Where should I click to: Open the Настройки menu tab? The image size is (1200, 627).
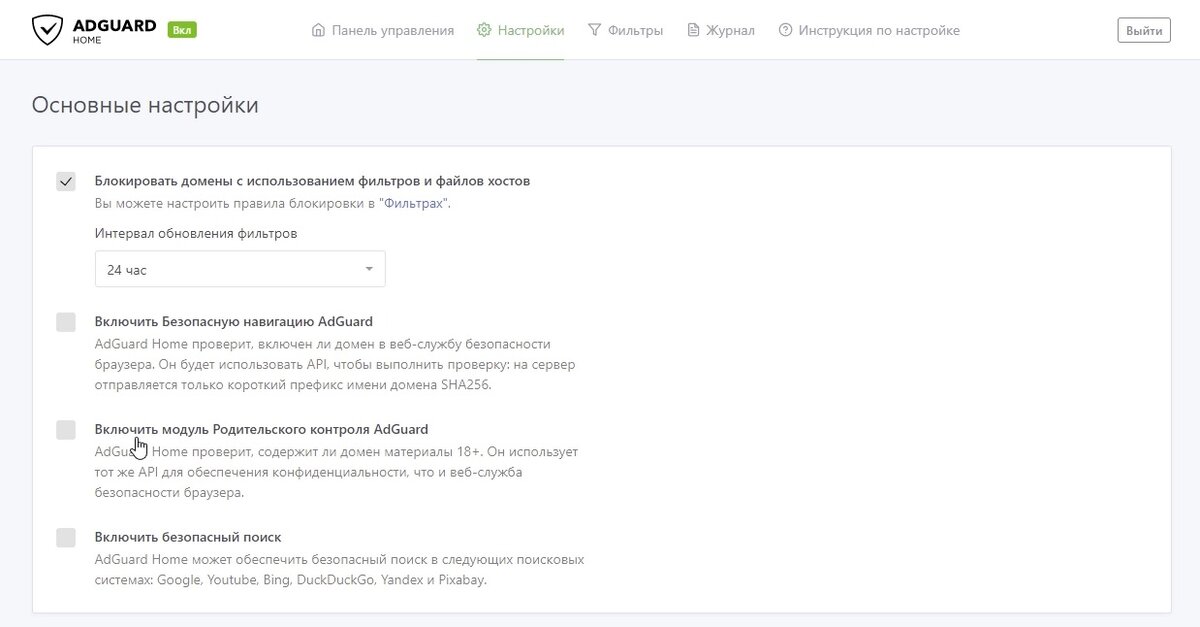pos(521,30)
